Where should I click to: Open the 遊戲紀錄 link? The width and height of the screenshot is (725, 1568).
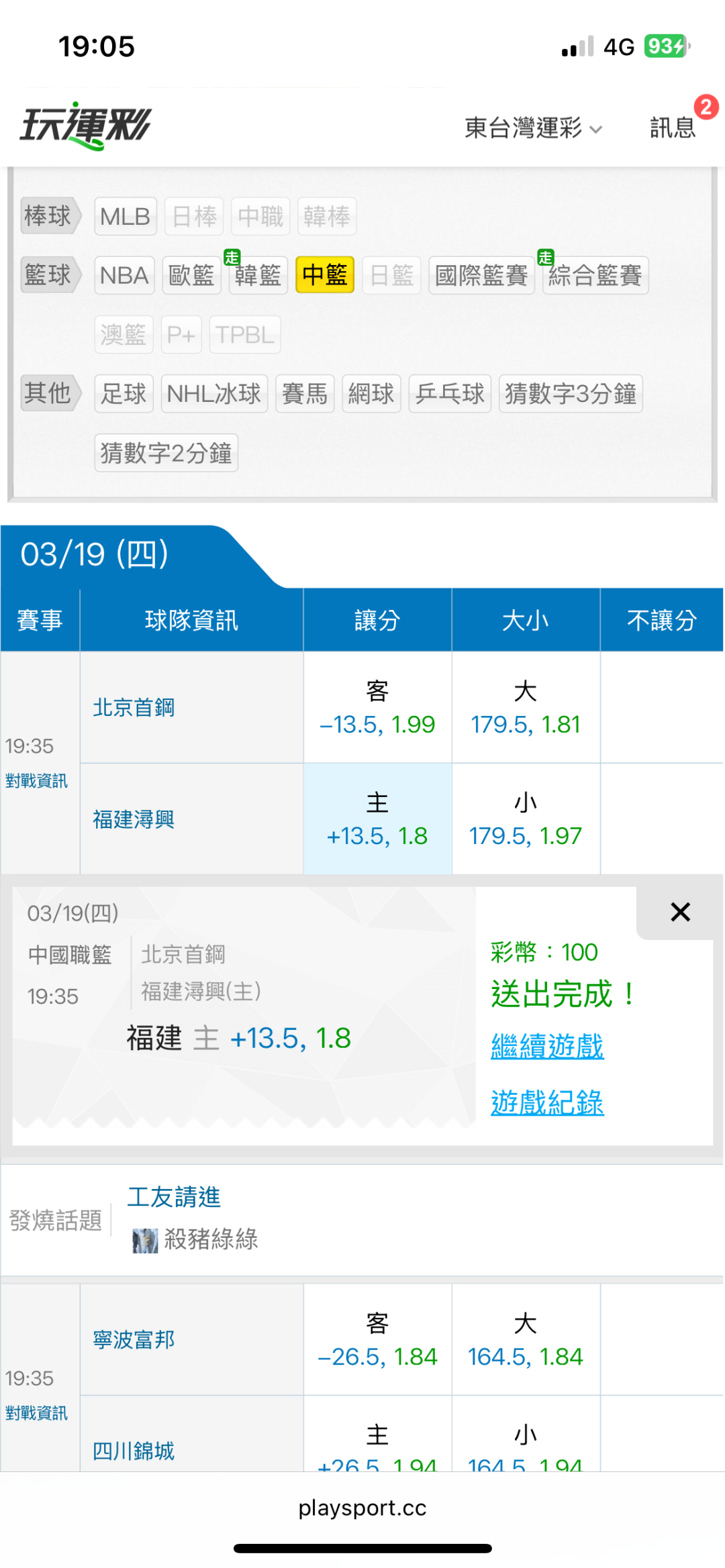point(547,1102)
